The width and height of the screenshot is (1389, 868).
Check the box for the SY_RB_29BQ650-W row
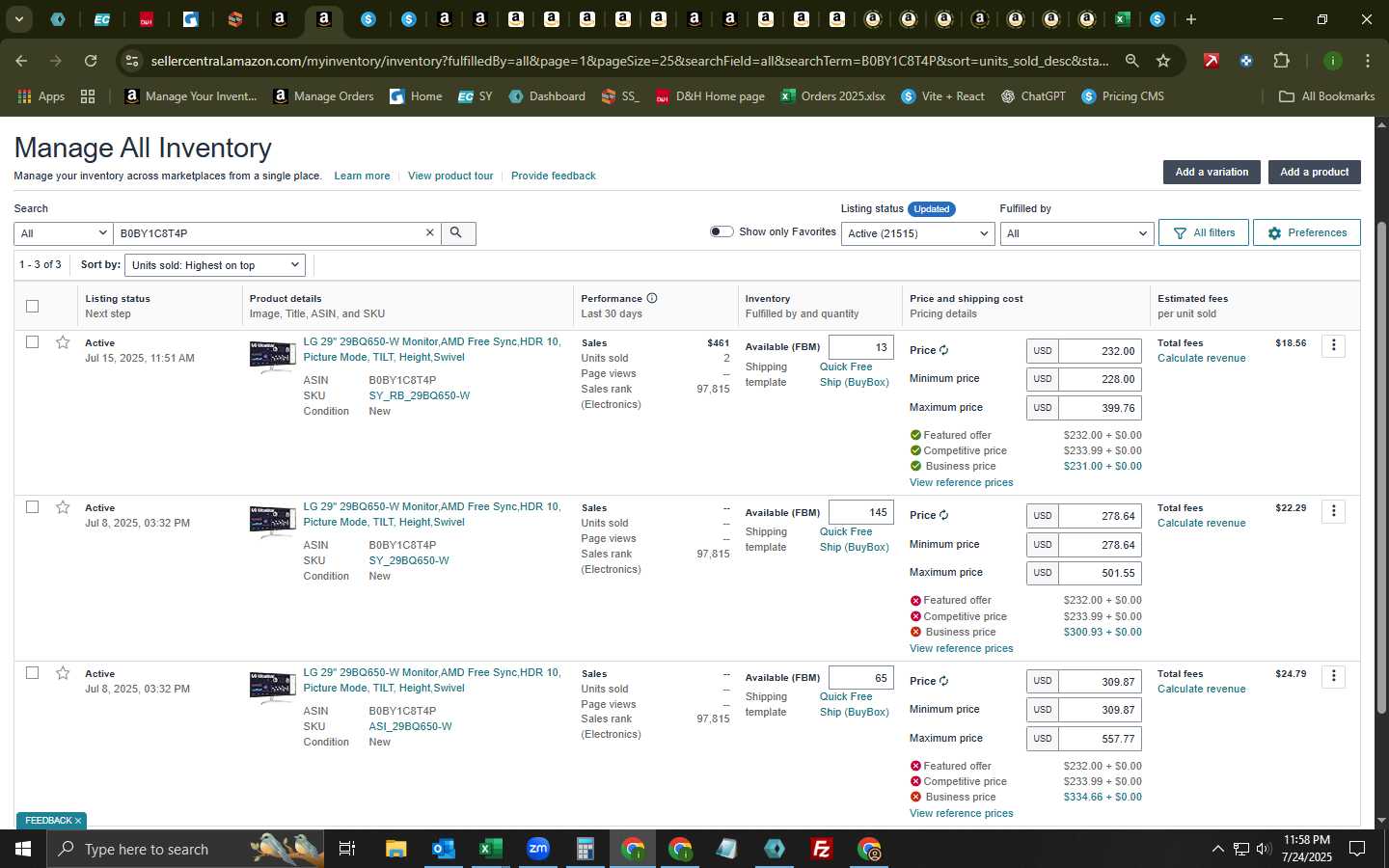[x=32, y=341]
